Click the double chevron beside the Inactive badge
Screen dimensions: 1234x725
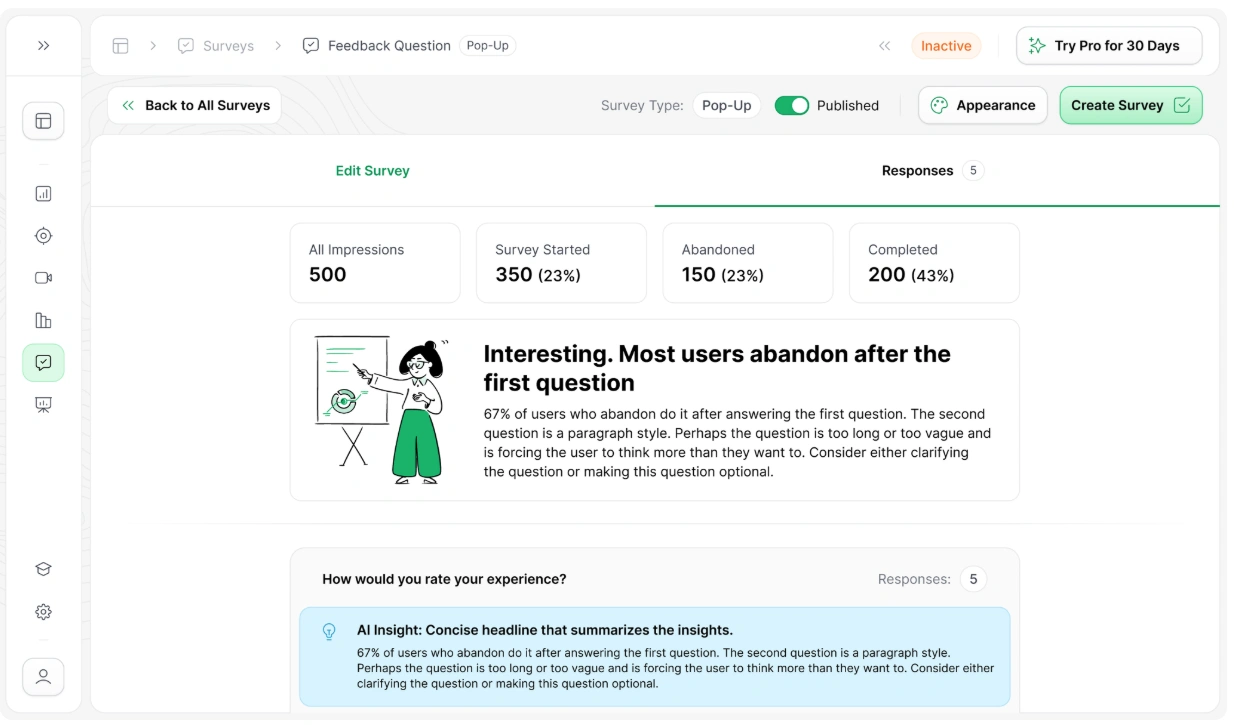point(884,46)
